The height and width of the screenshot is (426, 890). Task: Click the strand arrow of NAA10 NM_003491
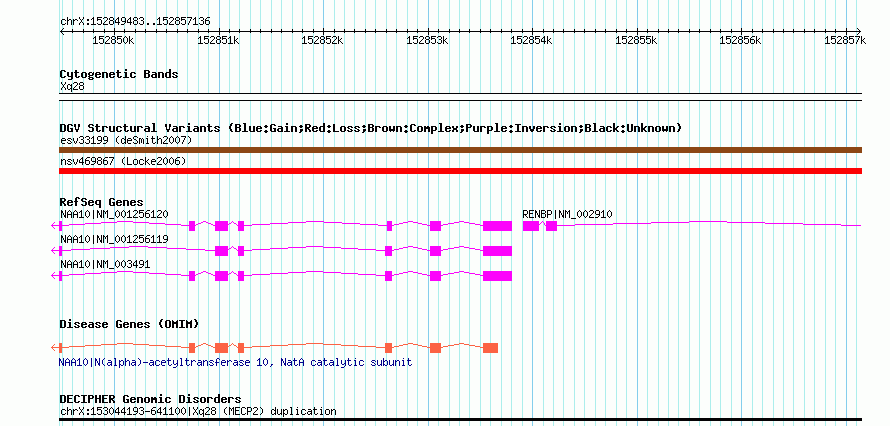(x=56, y=276)
